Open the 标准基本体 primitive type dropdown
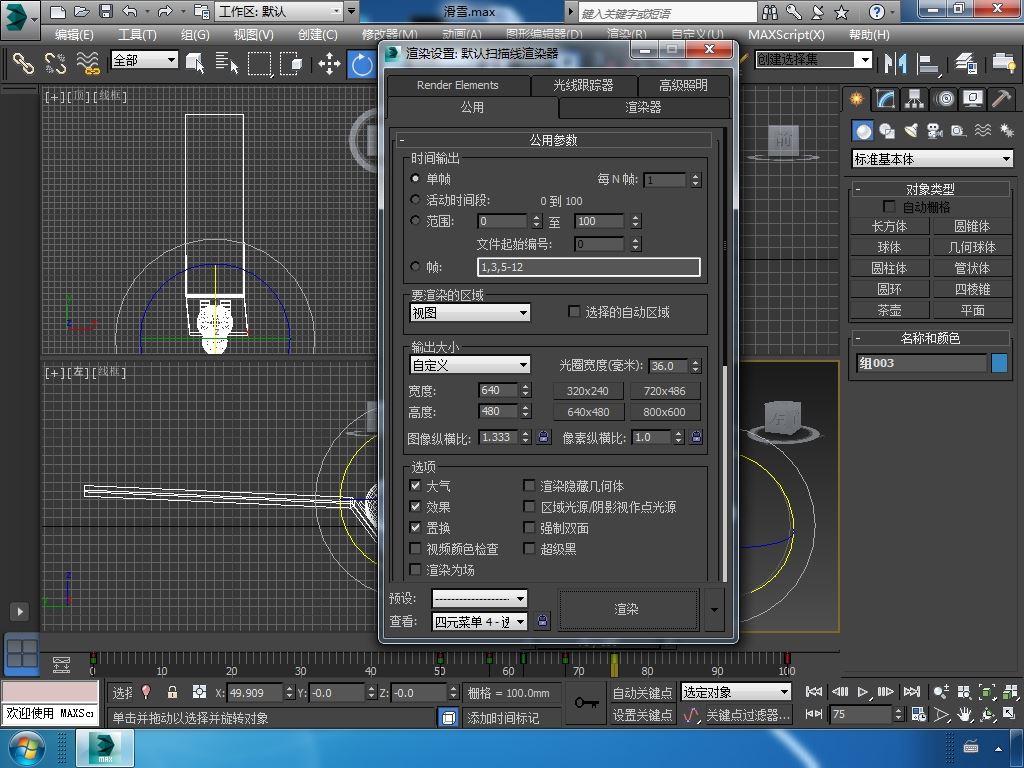The image size is (1024, 768). click(933, 159)
